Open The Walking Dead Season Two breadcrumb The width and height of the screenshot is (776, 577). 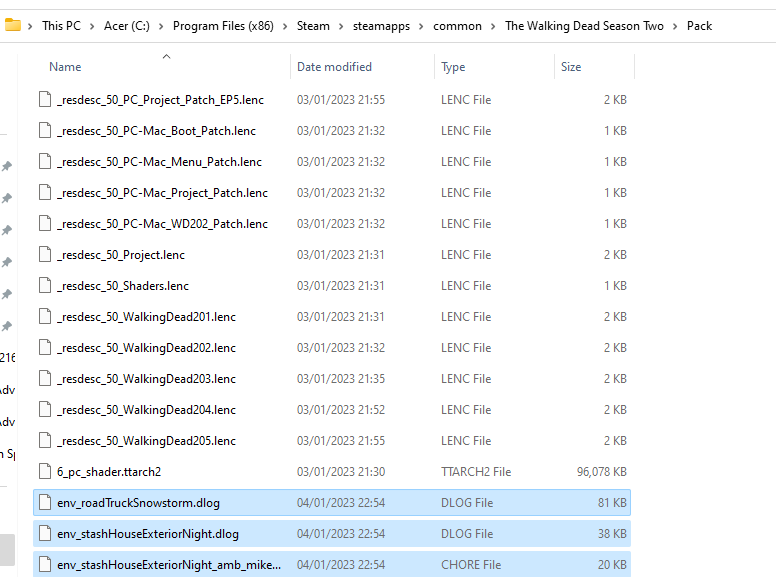(x=584, y=26)
